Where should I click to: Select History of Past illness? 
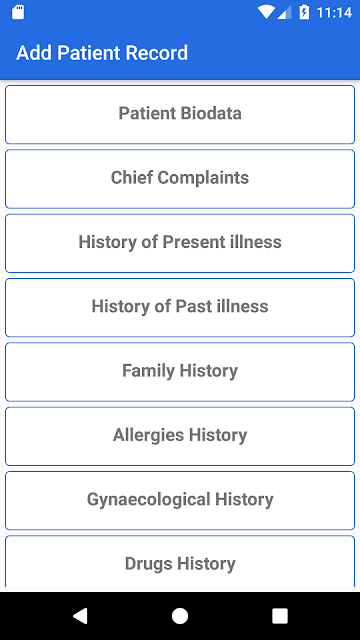(x=180, y=307)
